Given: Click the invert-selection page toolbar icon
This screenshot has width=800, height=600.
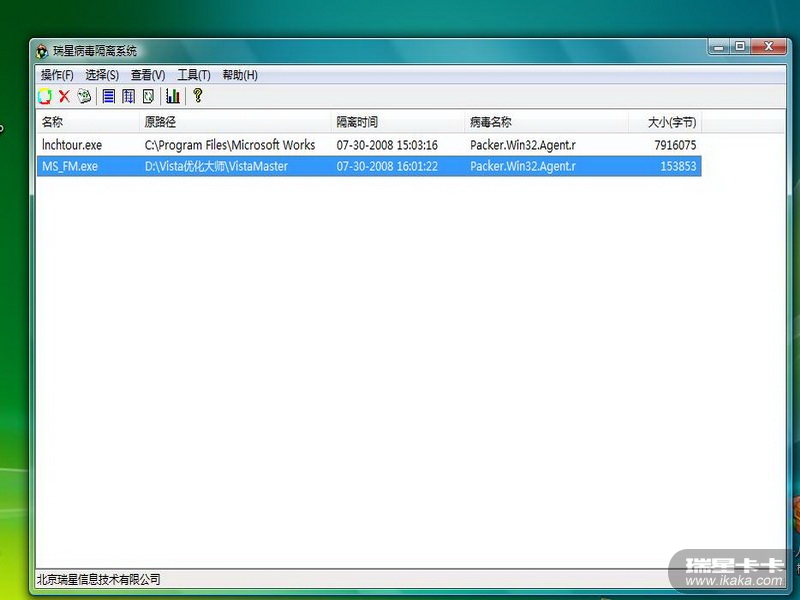Looking at the screenshot, I should (x=148, y=96).
